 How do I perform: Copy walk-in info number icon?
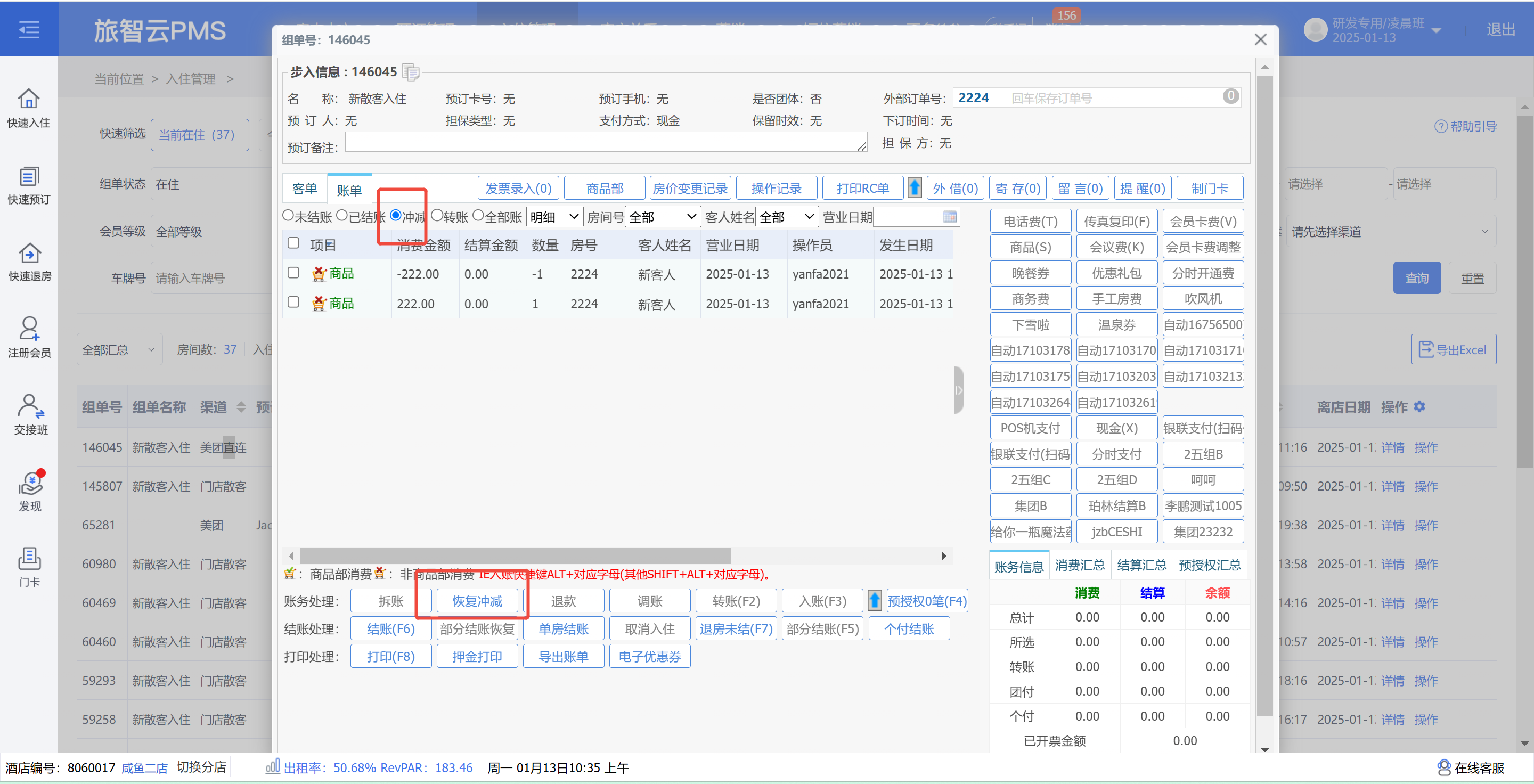pos(411,72)
